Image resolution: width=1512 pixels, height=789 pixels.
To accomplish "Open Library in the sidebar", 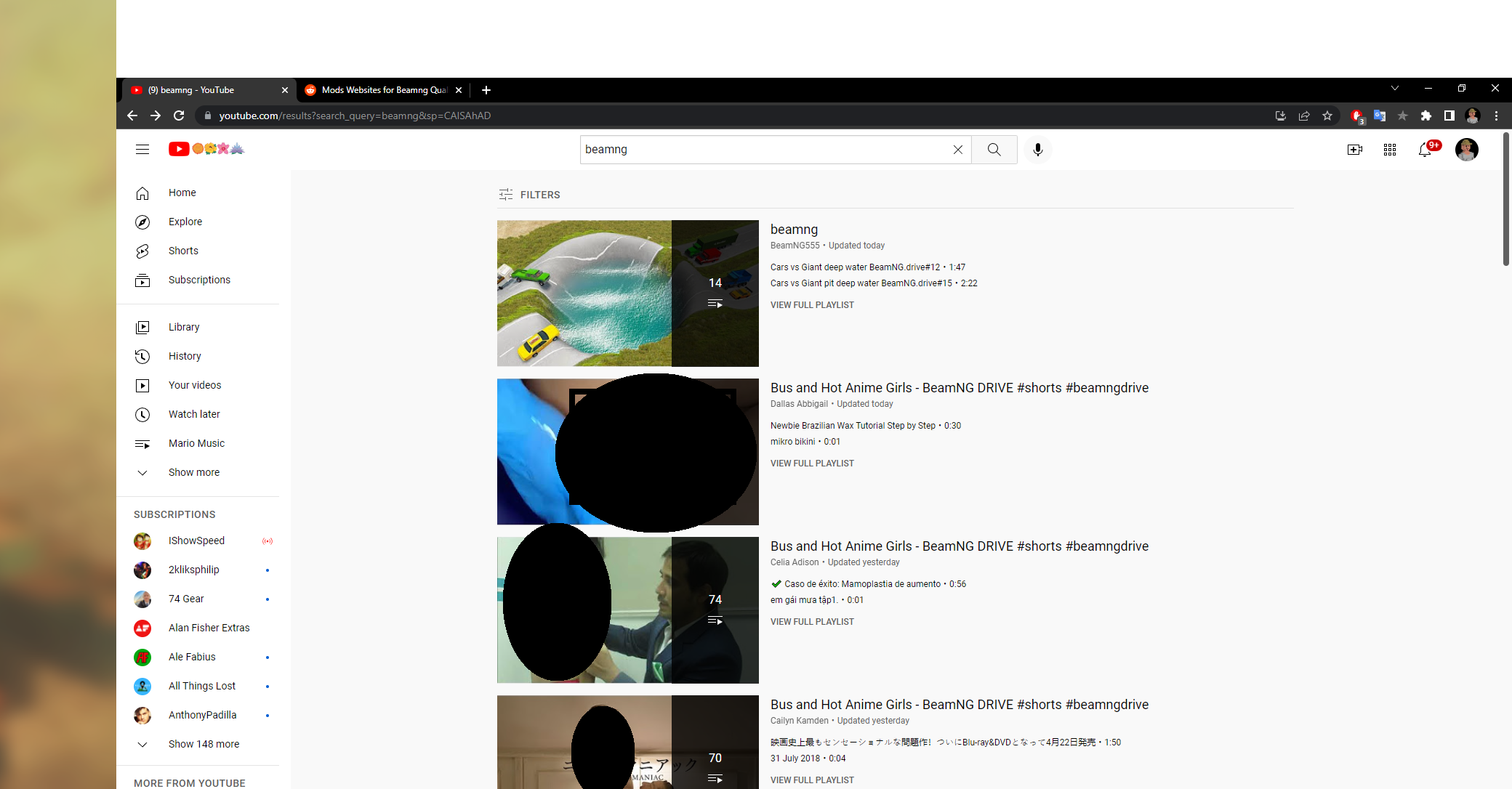I will [198, 327].
